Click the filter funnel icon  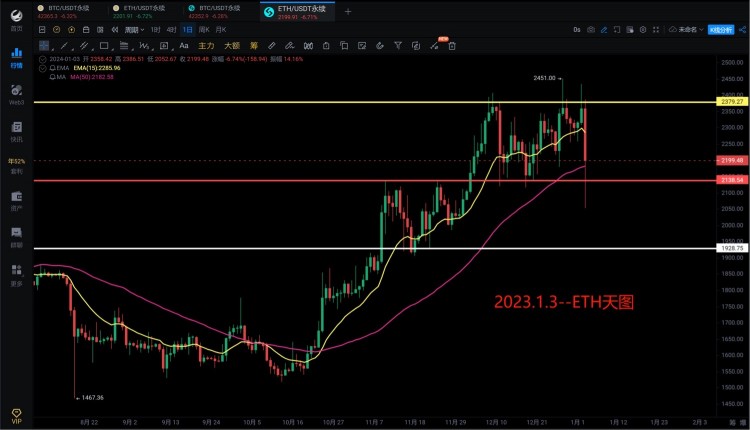click(x=397, y=46)
